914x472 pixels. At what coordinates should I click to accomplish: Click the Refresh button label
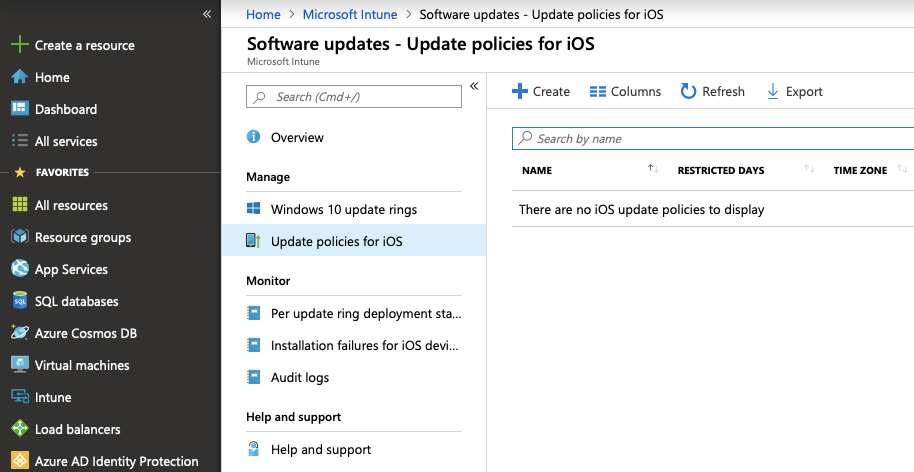[x=723, y=91]
